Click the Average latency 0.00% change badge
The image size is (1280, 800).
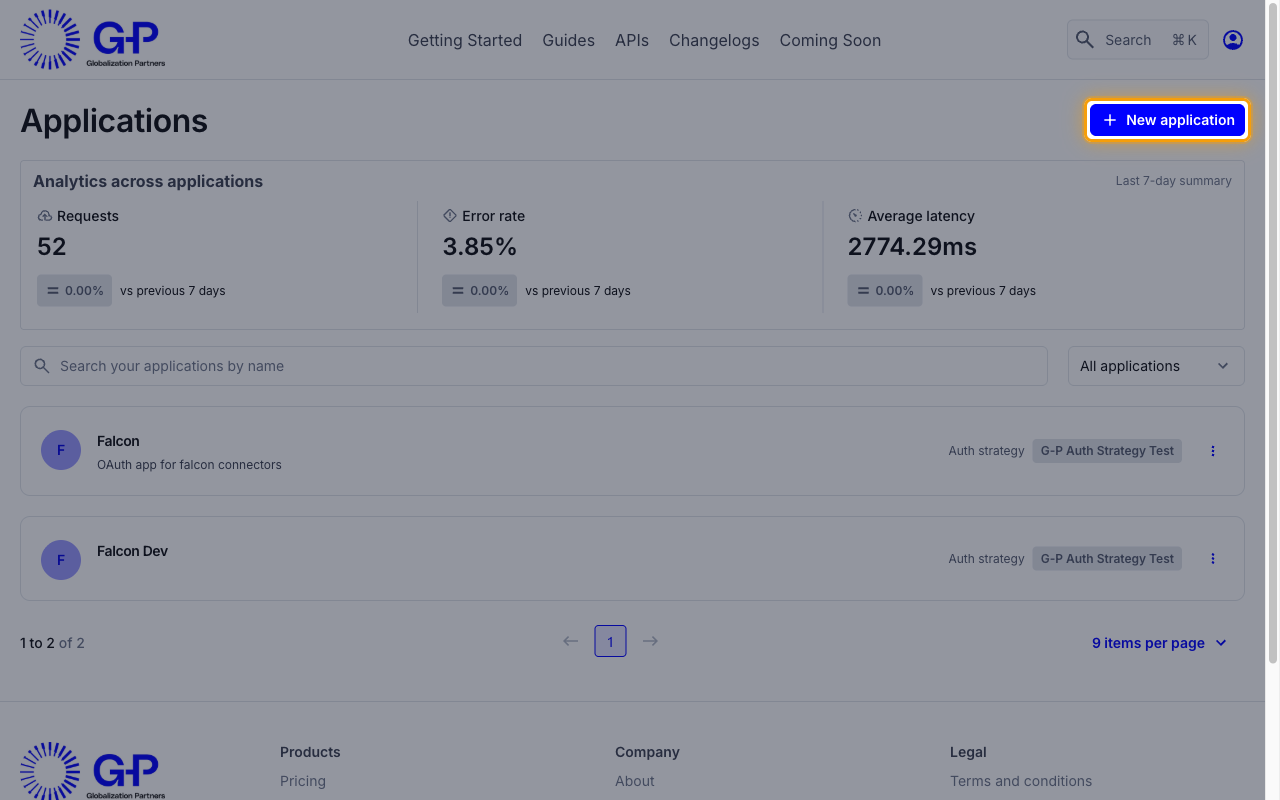coord(885,291)
